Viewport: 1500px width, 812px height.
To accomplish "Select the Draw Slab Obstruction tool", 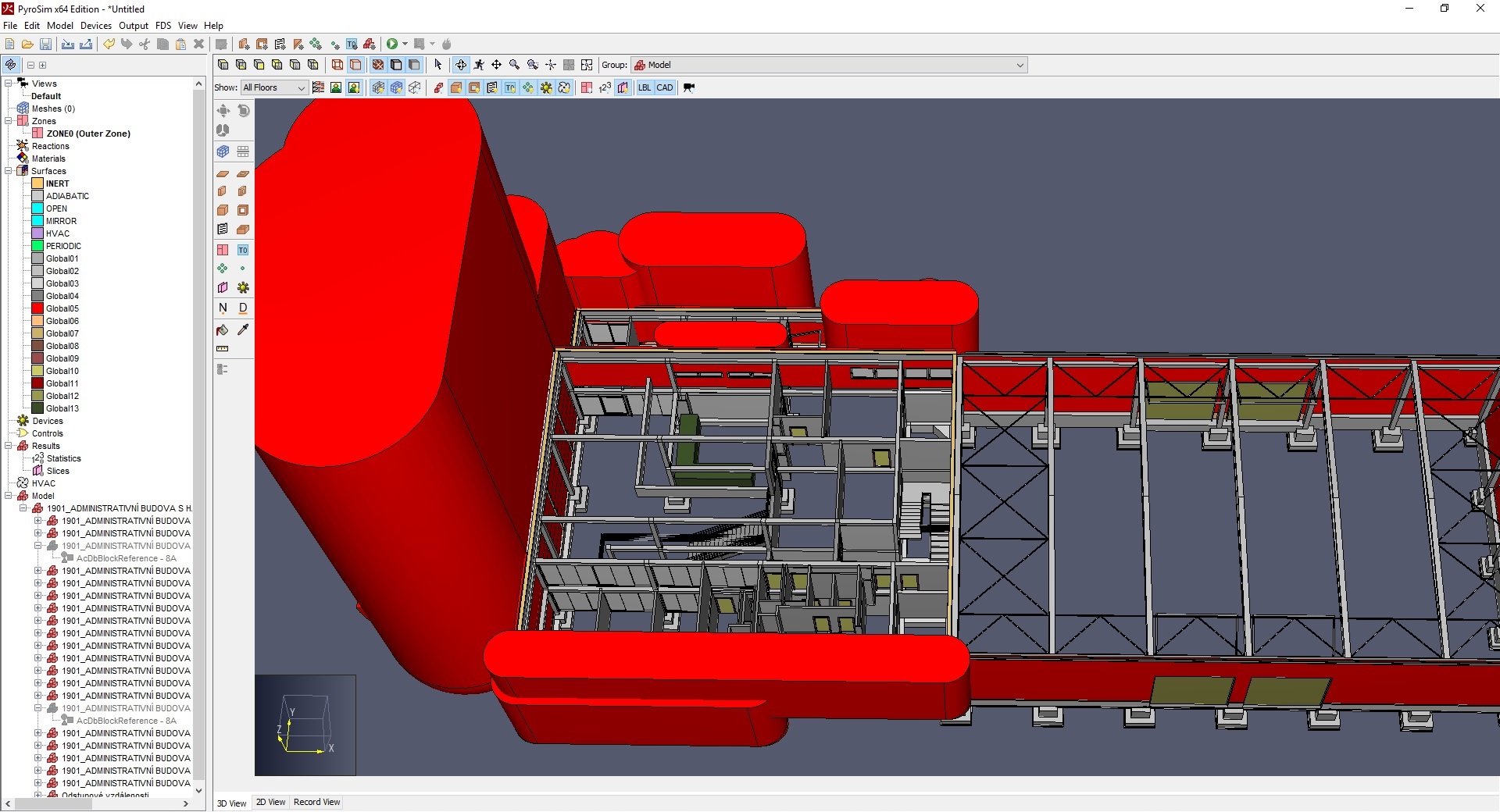I will pos(223,173).
